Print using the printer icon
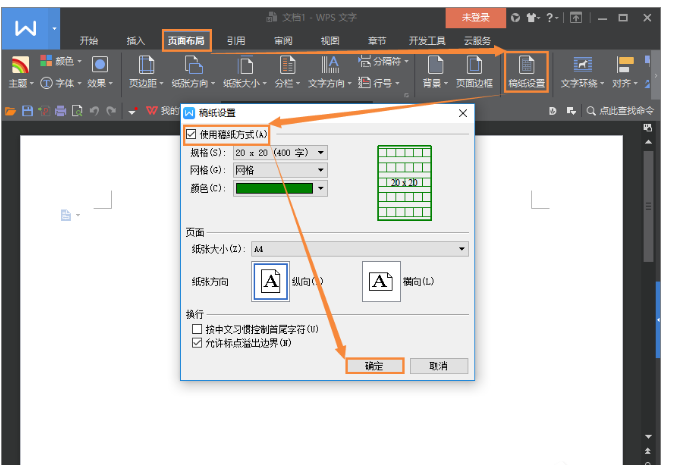The height and width of the screenshot is (465, 674). pyautogui.click(x=61, y=111)
